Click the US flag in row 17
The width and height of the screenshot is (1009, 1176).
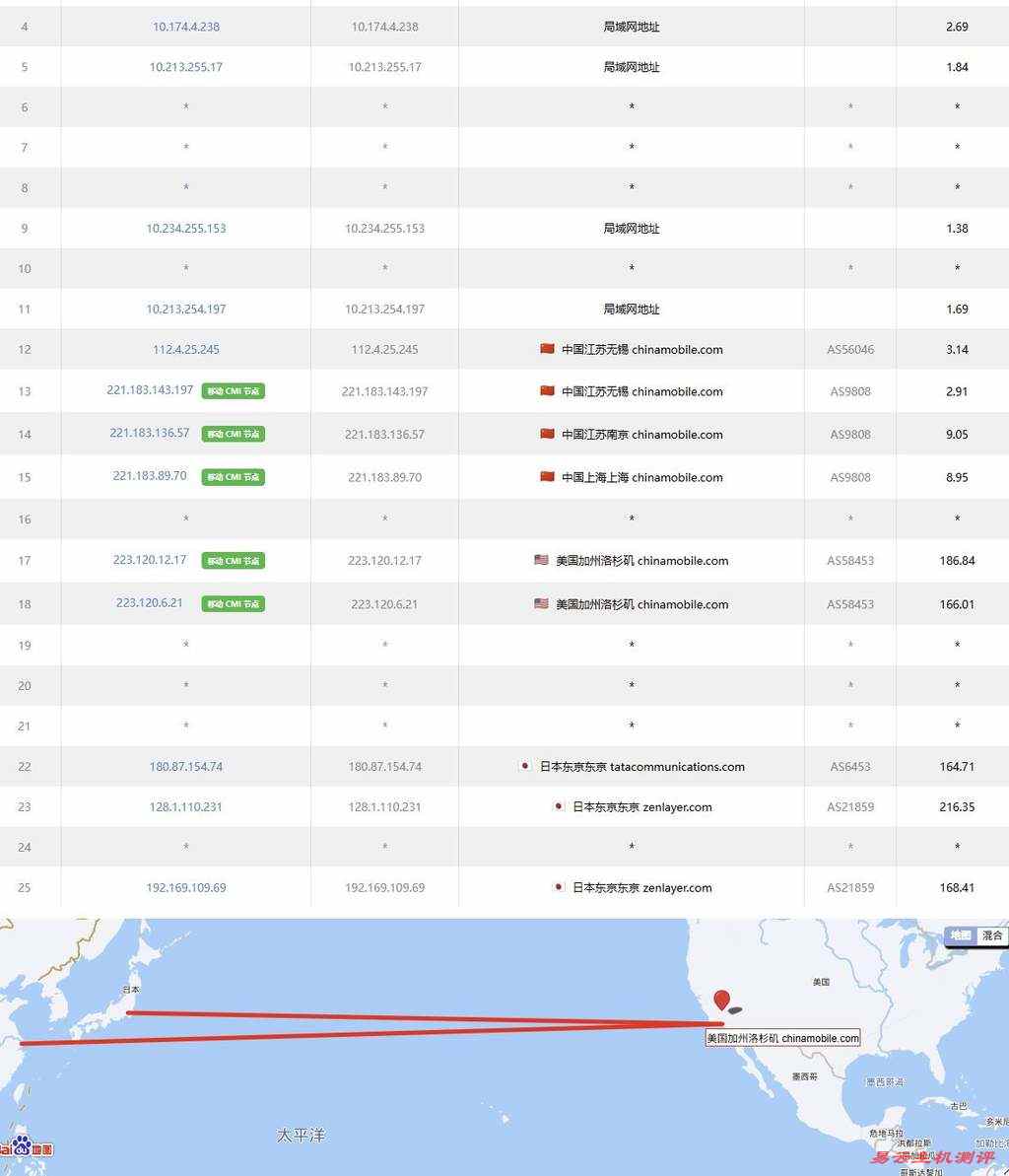pyautogui.click(x=541, y=560)
